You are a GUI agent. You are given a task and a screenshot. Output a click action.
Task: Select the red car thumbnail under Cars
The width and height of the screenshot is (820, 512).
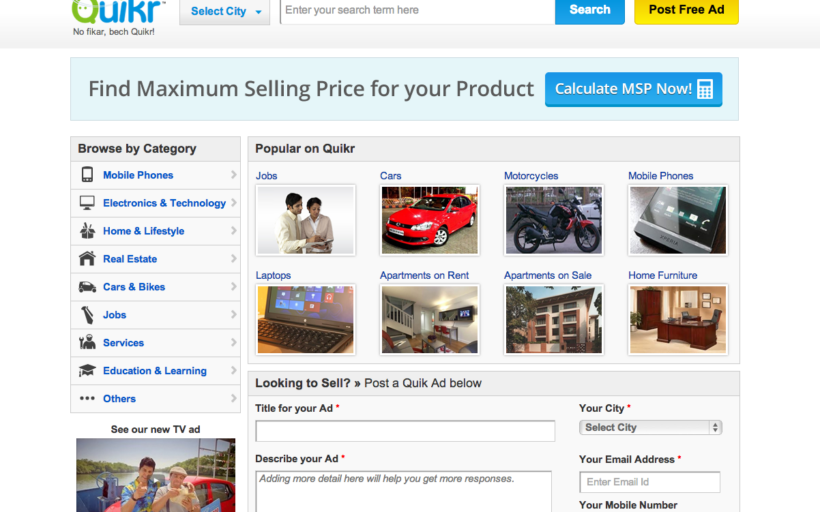pyautogui.click(x=429, y=220)
